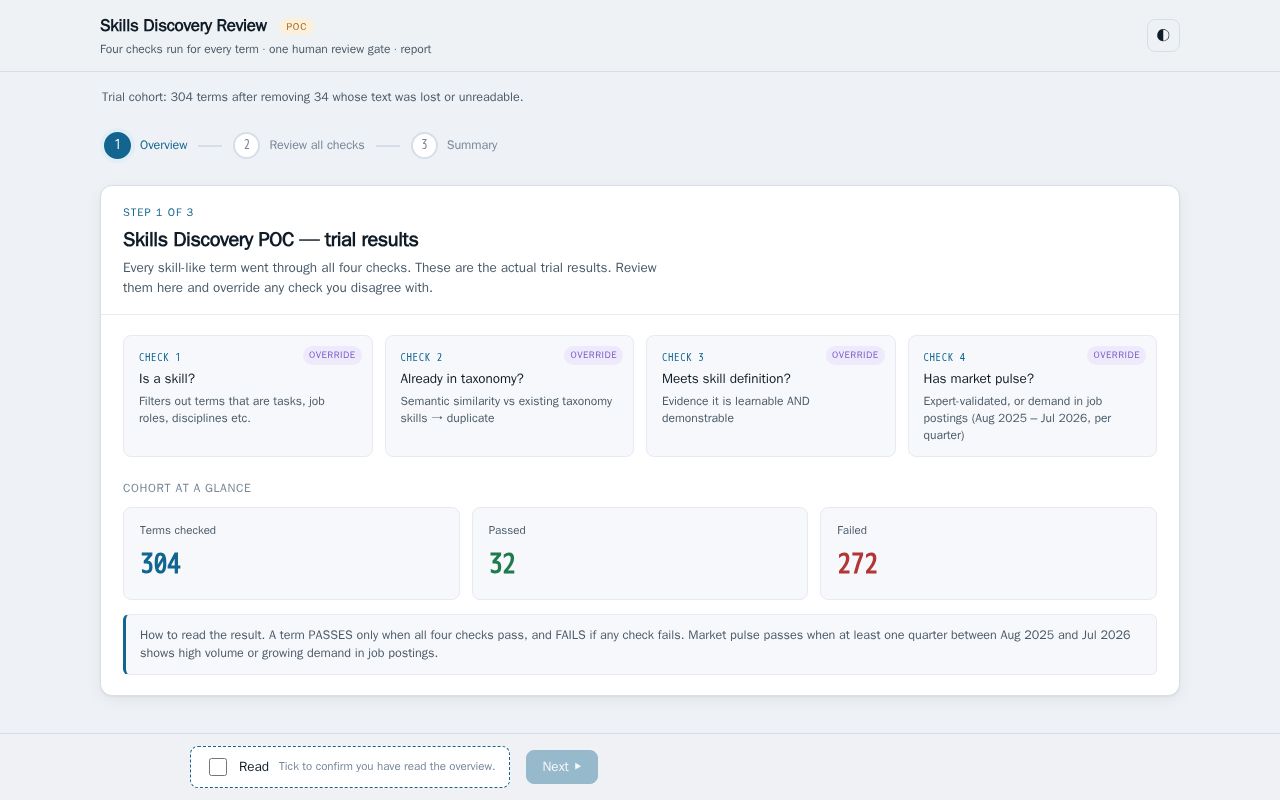The width and height of the screenshot is (1280, 800).
Task: Open the 'Is a skill?' check card
Action: pos(248,396)
